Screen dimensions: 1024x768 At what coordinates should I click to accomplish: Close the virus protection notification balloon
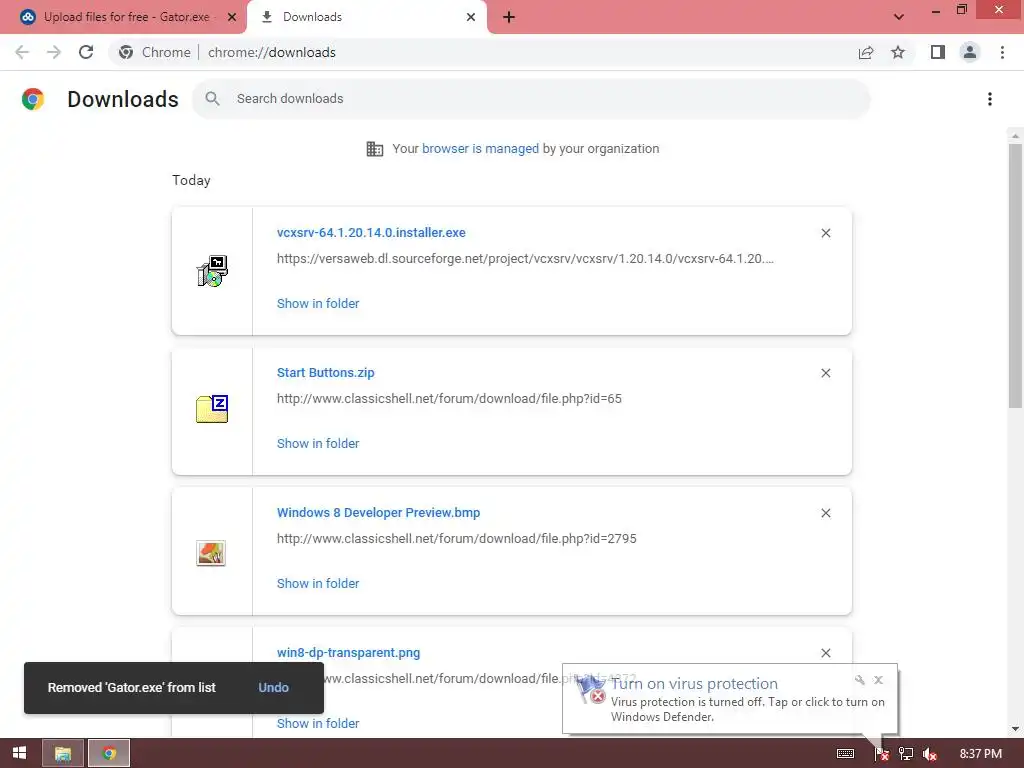[878, 680]
